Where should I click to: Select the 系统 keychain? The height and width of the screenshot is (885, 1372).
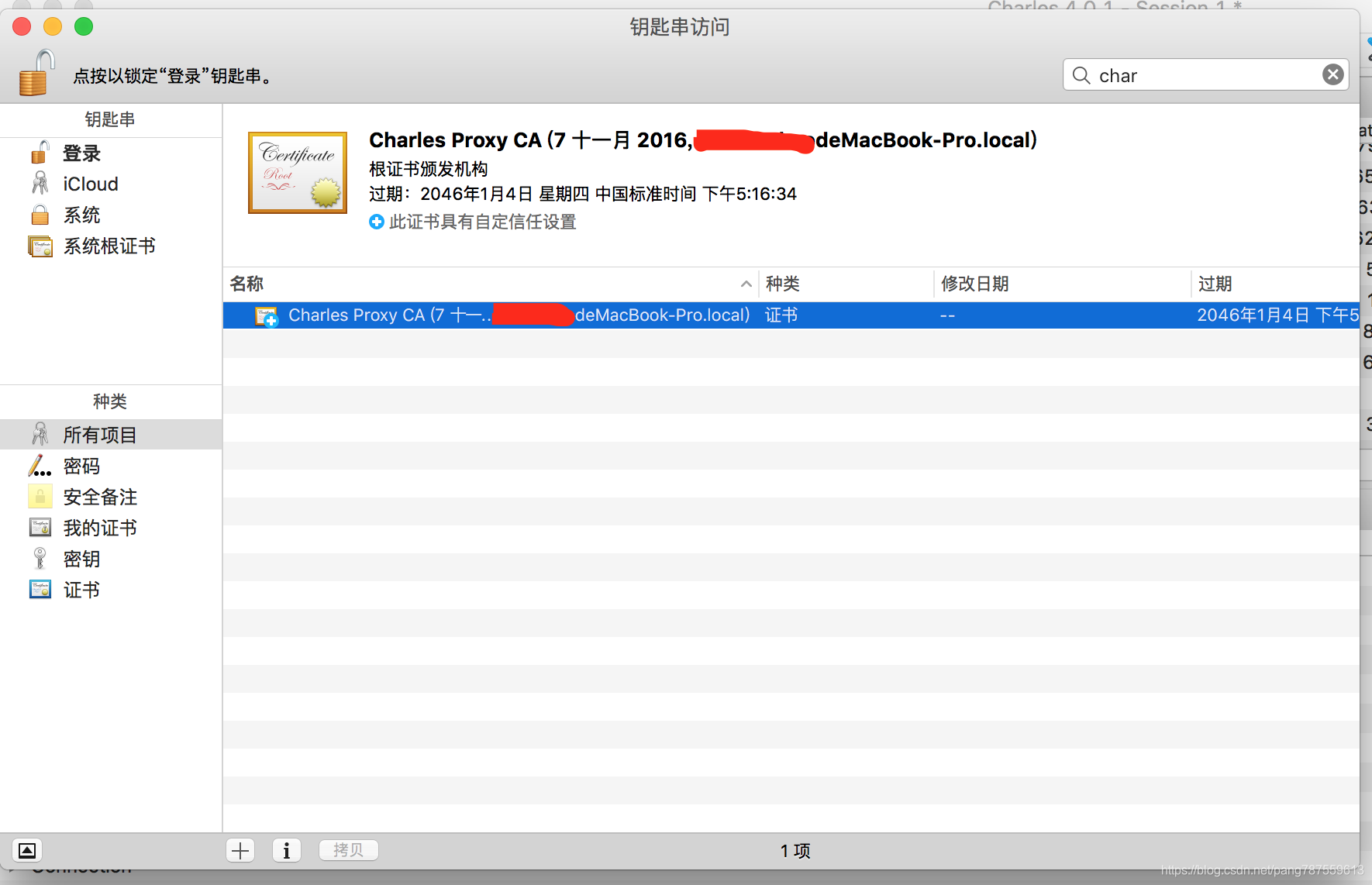(111, 215)
